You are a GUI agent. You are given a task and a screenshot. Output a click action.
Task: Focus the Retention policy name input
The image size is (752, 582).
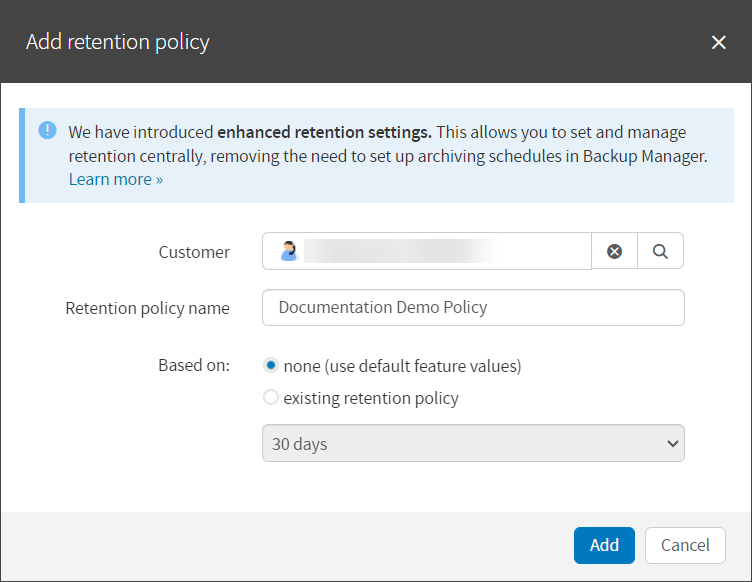pos(473,308)
